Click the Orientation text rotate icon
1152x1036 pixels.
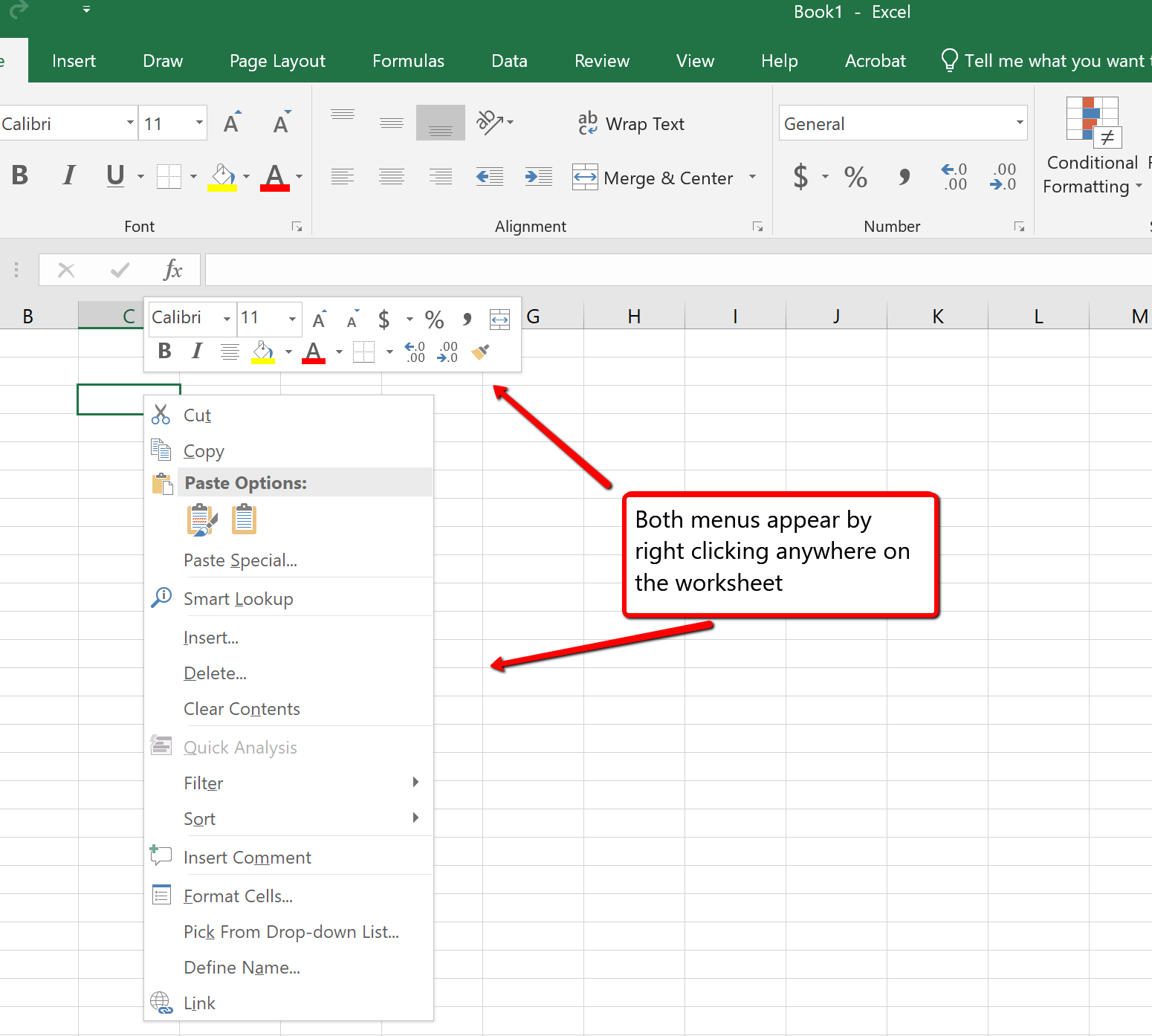(x=489, y=123)
